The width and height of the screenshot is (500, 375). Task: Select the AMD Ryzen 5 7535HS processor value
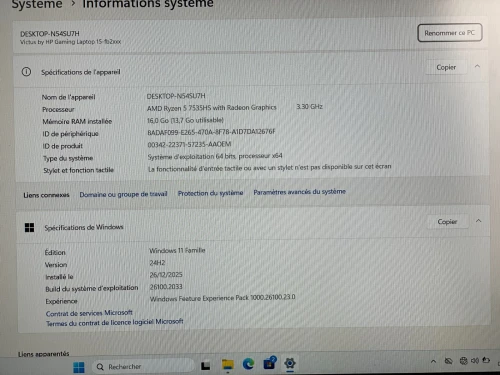tap(212, 108)
